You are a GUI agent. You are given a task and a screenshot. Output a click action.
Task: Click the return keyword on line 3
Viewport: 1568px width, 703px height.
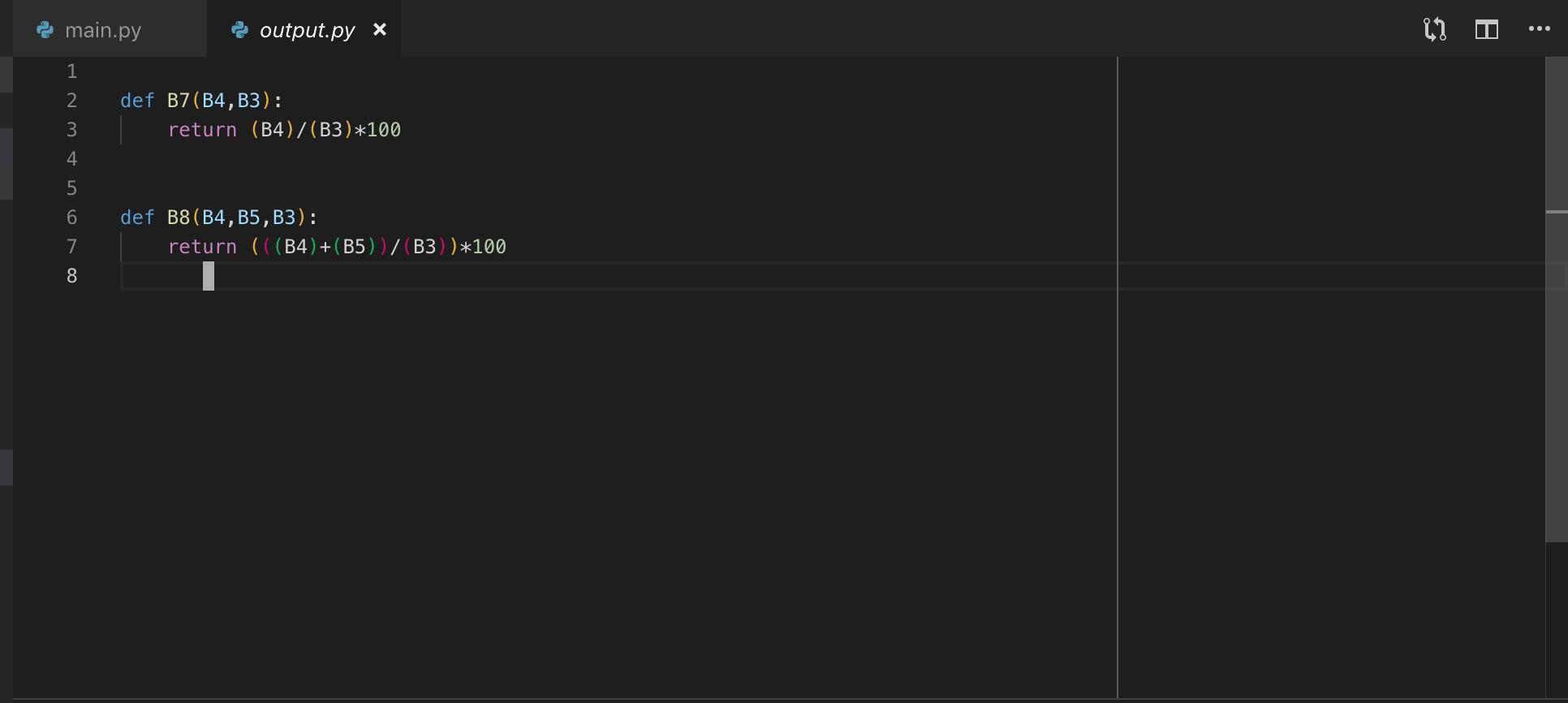202,130
